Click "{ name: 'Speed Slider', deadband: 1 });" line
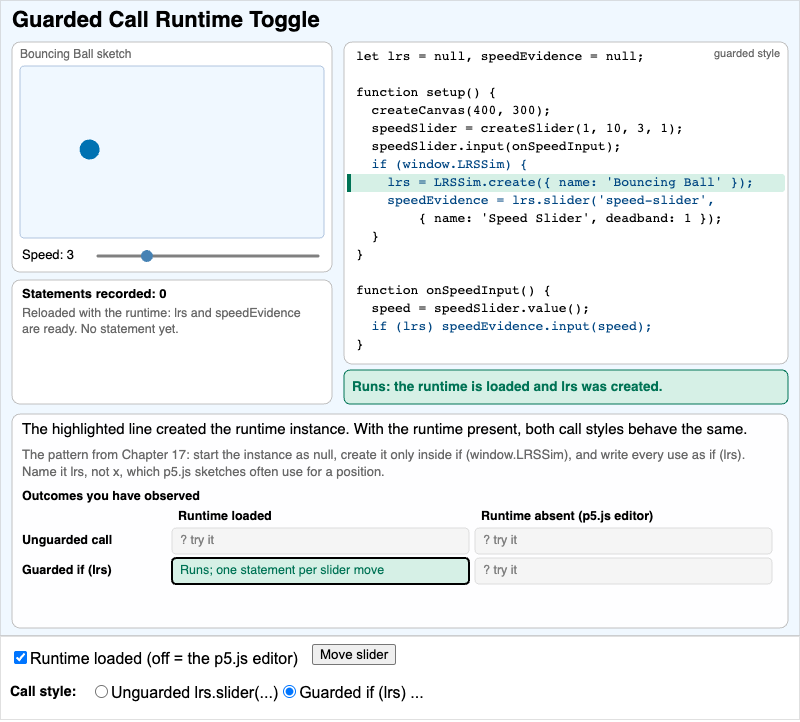Image resolution: width=800 pixels, height=722 pixels. (x=570, y=218)
